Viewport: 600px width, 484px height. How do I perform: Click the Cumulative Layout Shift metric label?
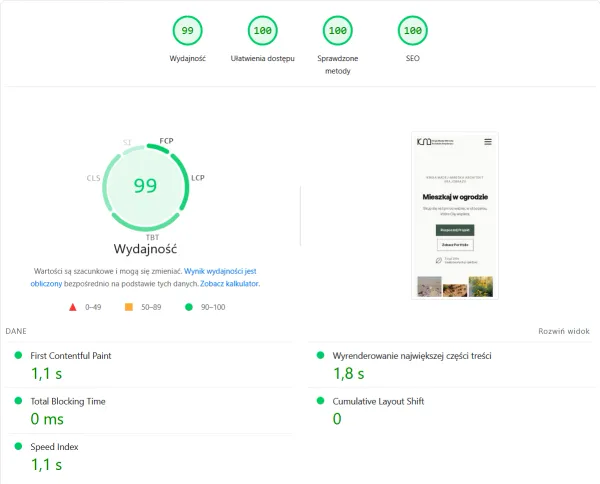pyautogui.click(x=378, y=401)
